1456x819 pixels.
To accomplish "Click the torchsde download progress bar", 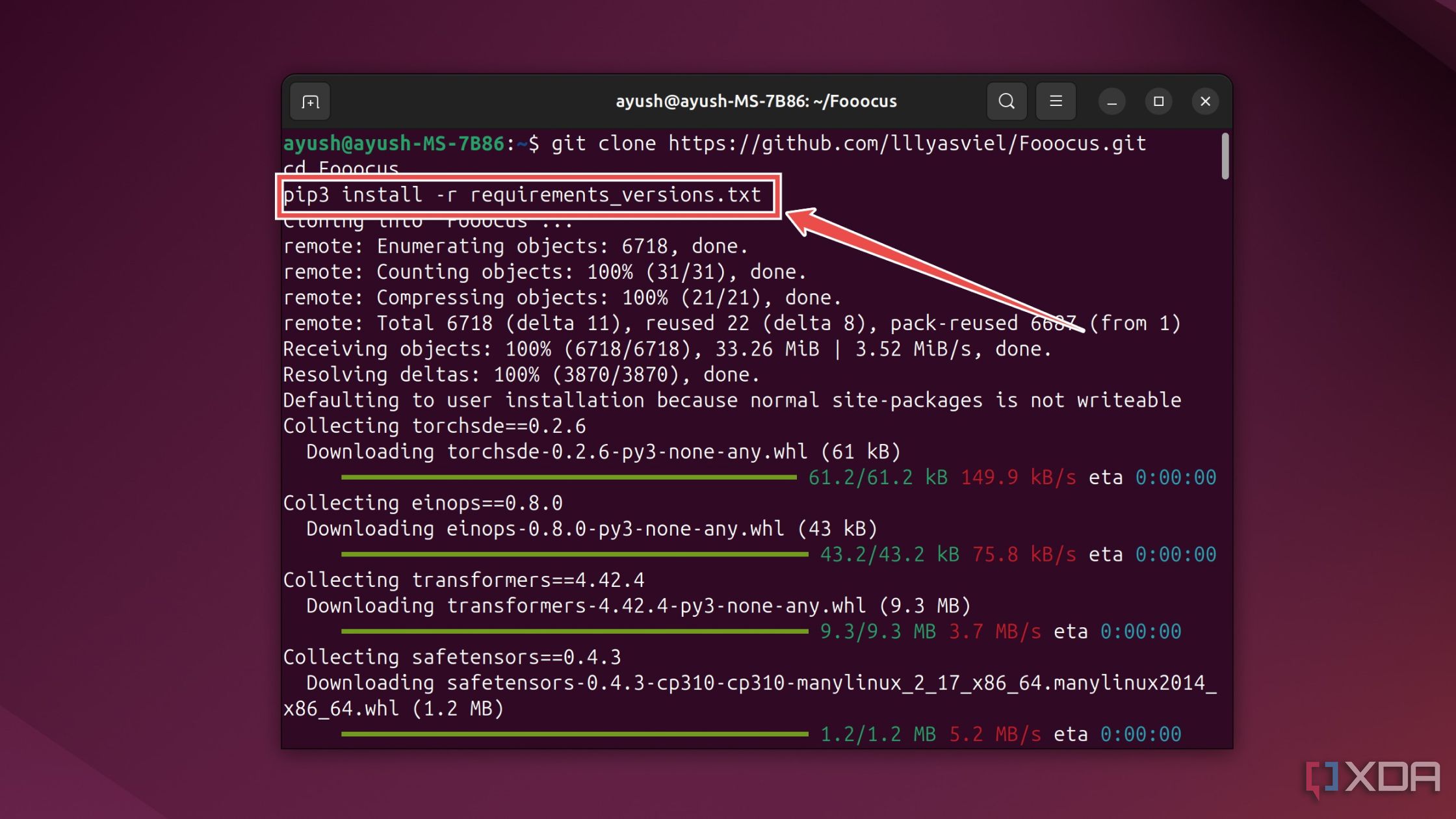I will [569, 477].
